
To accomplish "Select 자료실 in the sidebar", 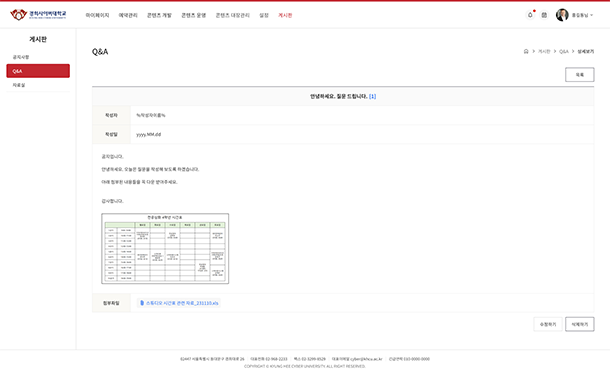I will tap(19, 85).
